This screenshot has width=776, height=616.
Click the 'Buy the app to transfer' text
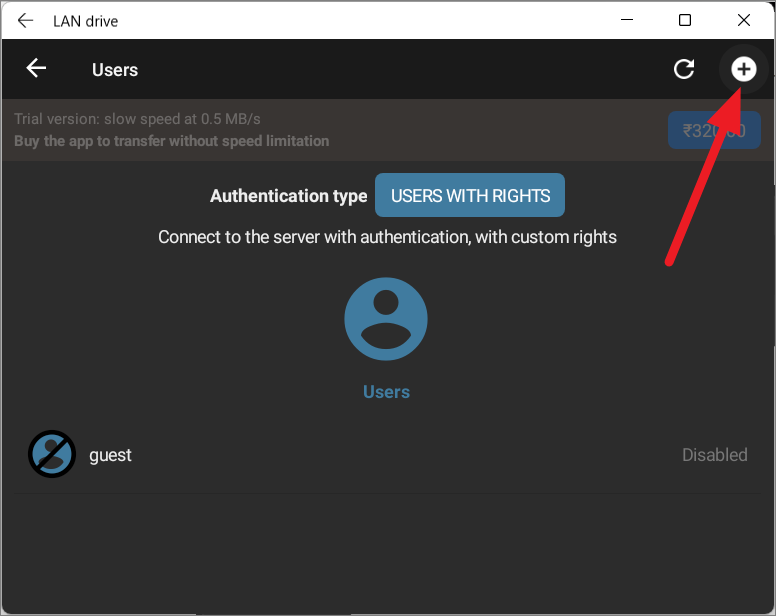coord(171,141)
